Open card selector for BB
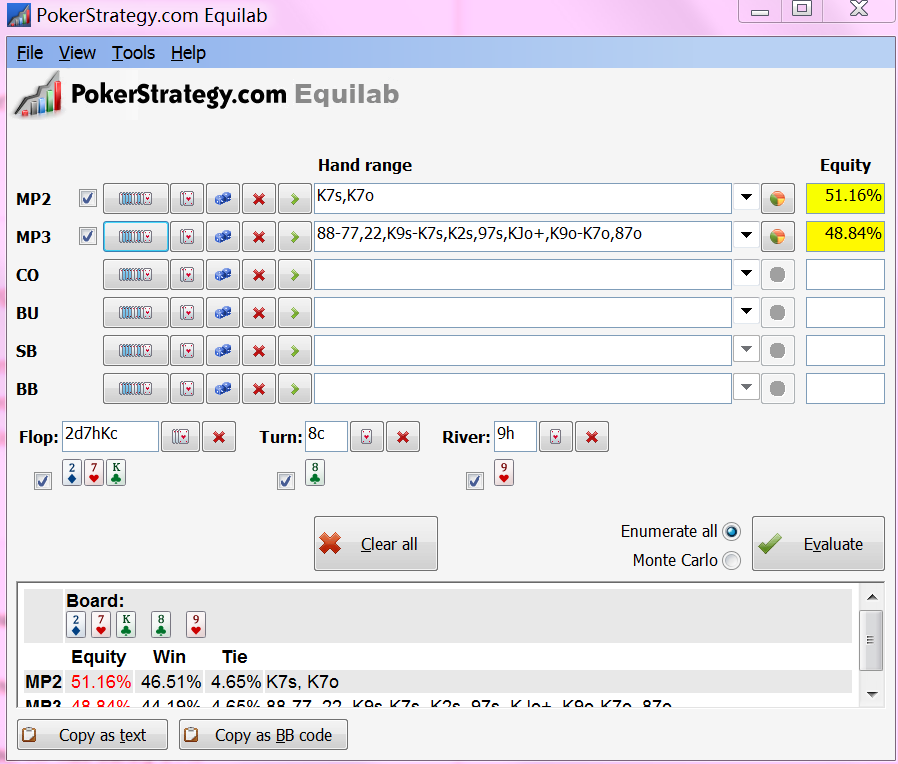The height and width of the screenshot is (764, 898). 187,389
